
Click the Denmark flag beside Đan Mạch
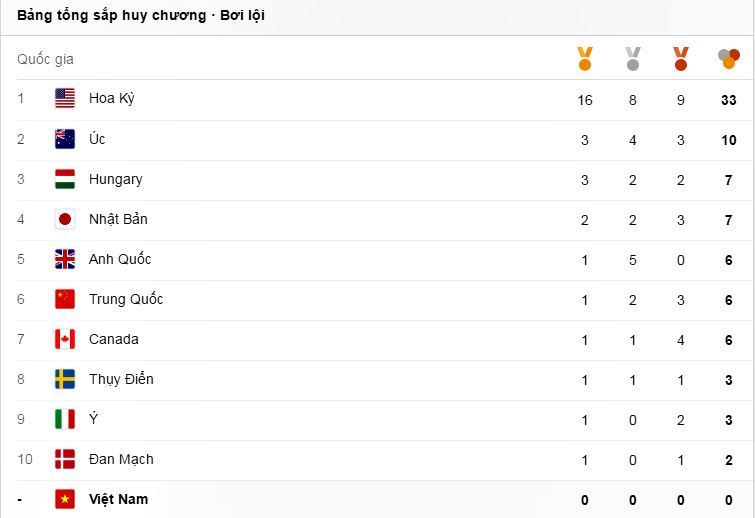[x=65, y=459]
